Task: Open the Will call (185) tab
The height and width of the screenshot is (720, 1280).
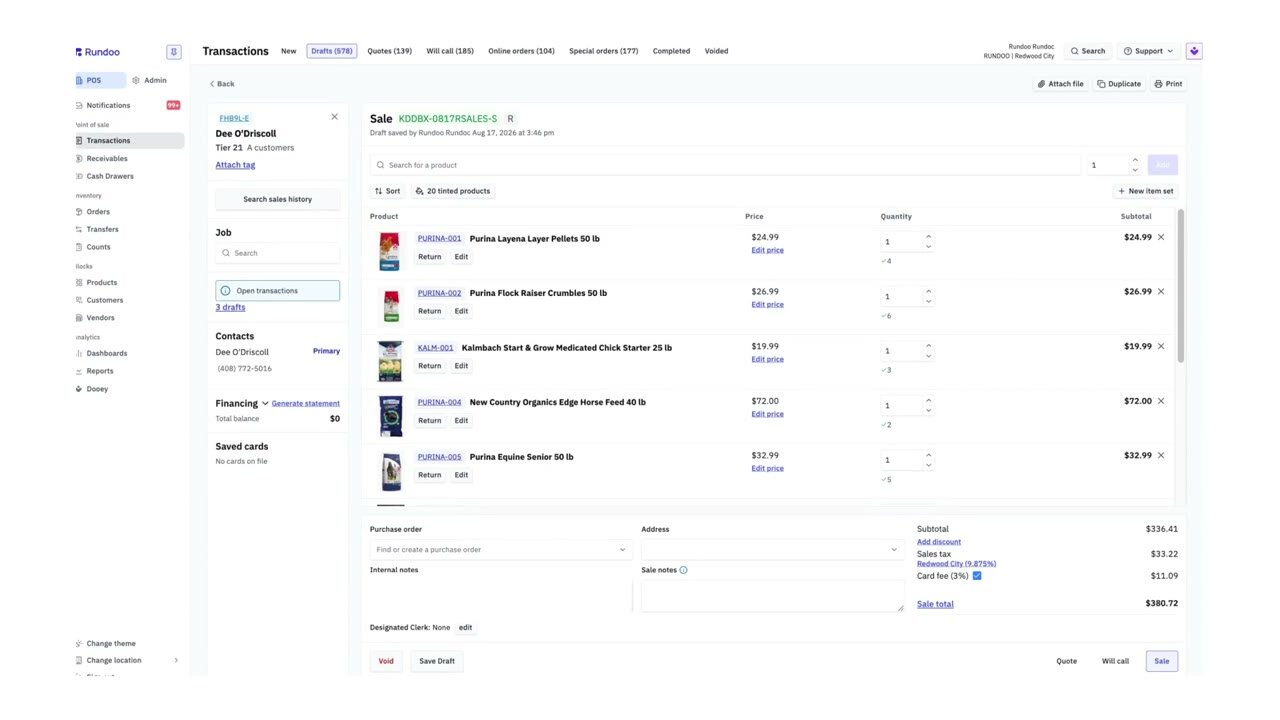Action: tap(450, 51)
